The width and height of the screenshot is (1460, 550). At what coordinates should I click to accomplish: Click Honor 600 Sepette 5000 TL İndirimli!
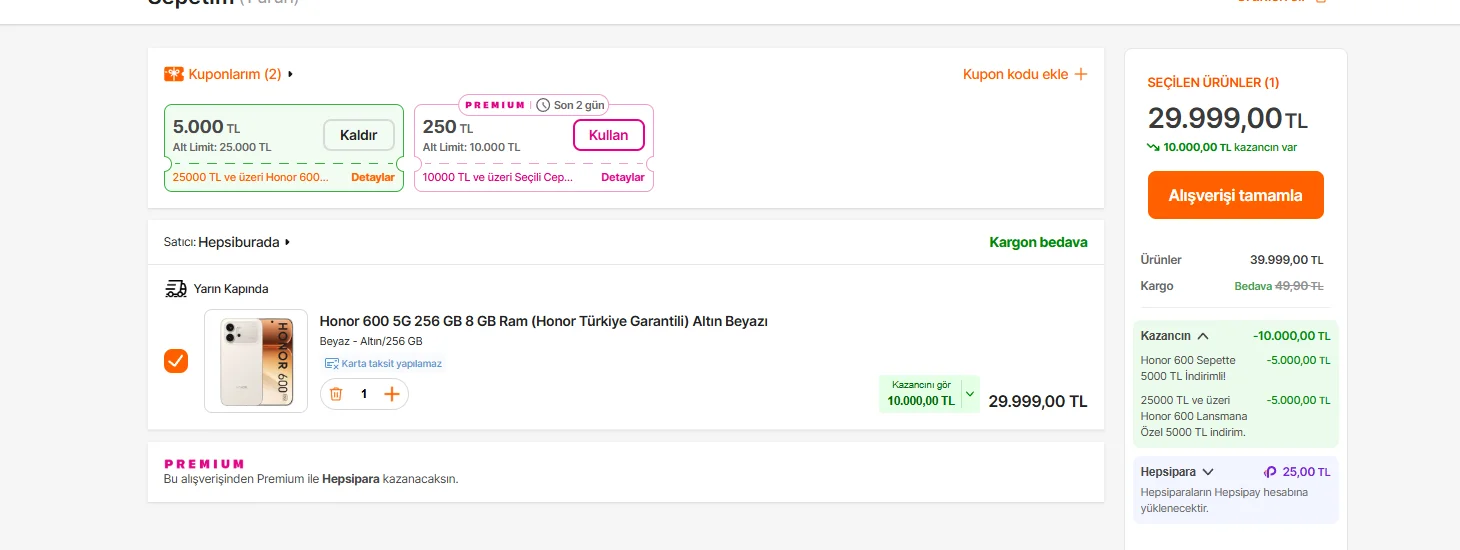1189,368
